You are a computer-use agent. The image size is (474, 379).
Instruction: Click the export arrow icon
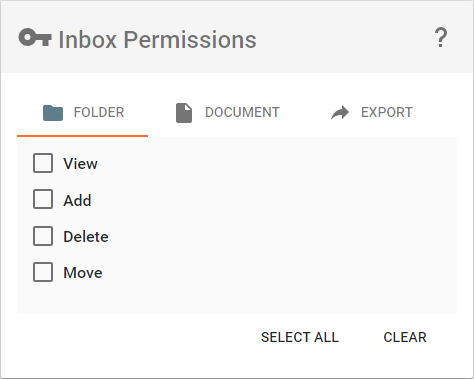(x=340, y=112)
